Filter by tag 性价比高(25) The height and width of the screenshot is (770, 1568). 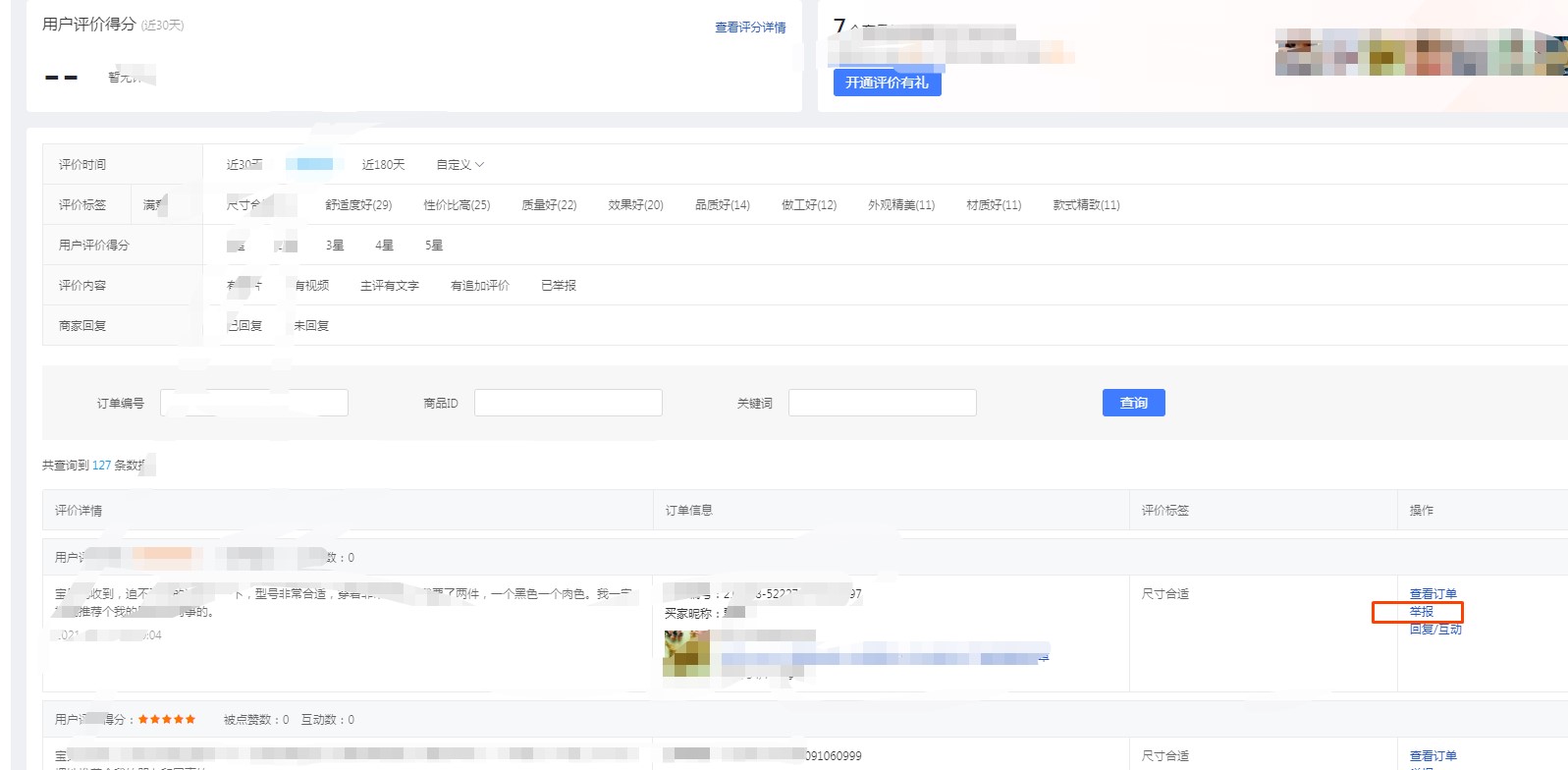[x=457, y=205]
